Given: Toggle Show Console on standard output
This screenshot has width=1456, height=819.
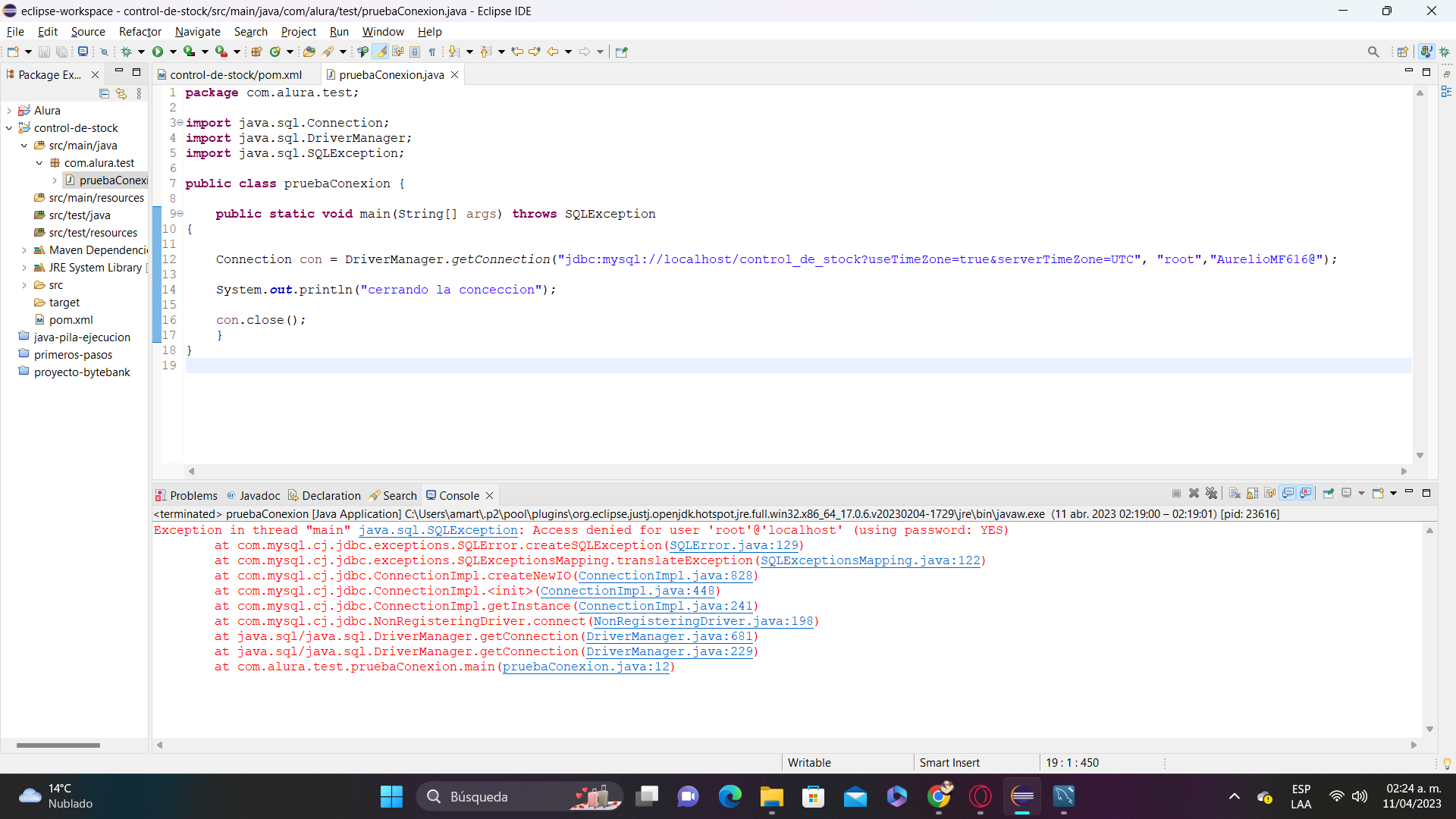Looking at the screenshot, I should tap(1288, 494).
